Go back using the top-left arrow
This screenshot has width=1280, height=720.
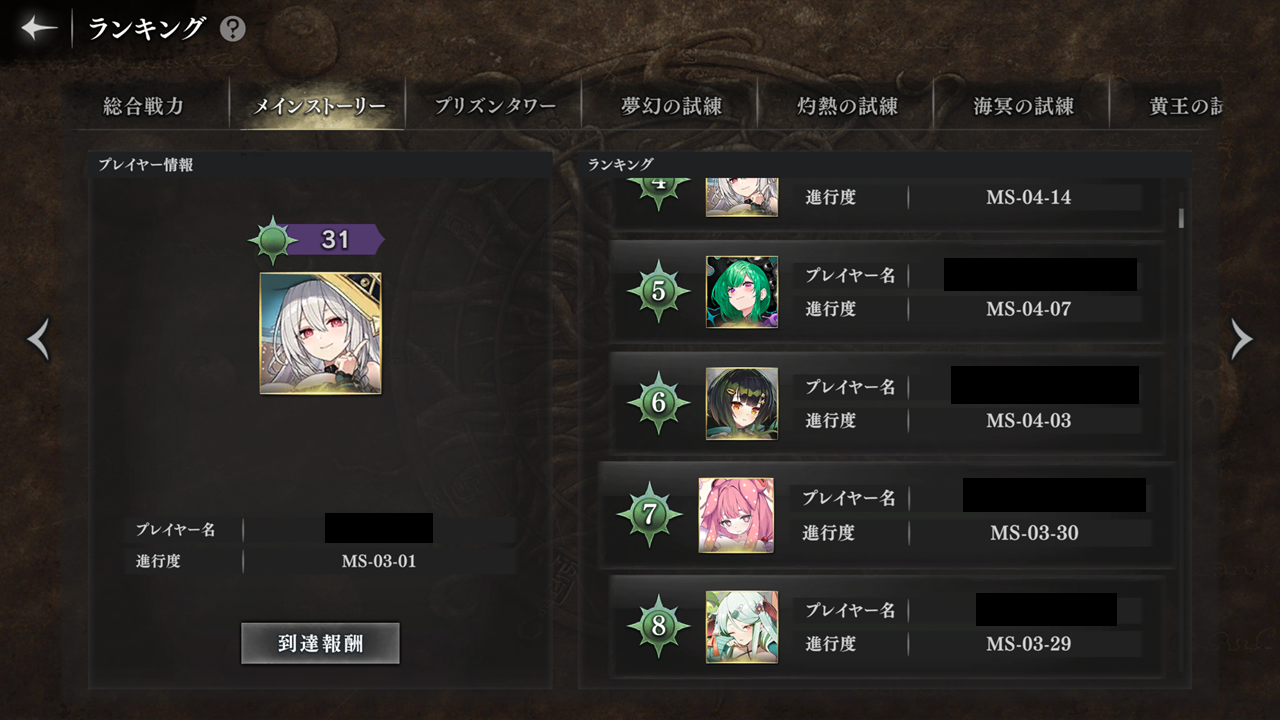[x=39, y=28]
